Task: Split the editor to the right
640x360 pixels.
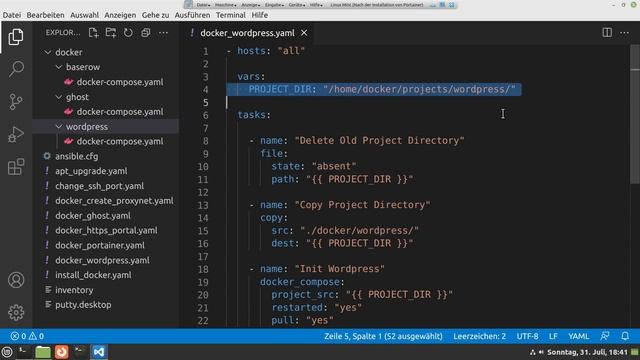Action: pos(607,33)
